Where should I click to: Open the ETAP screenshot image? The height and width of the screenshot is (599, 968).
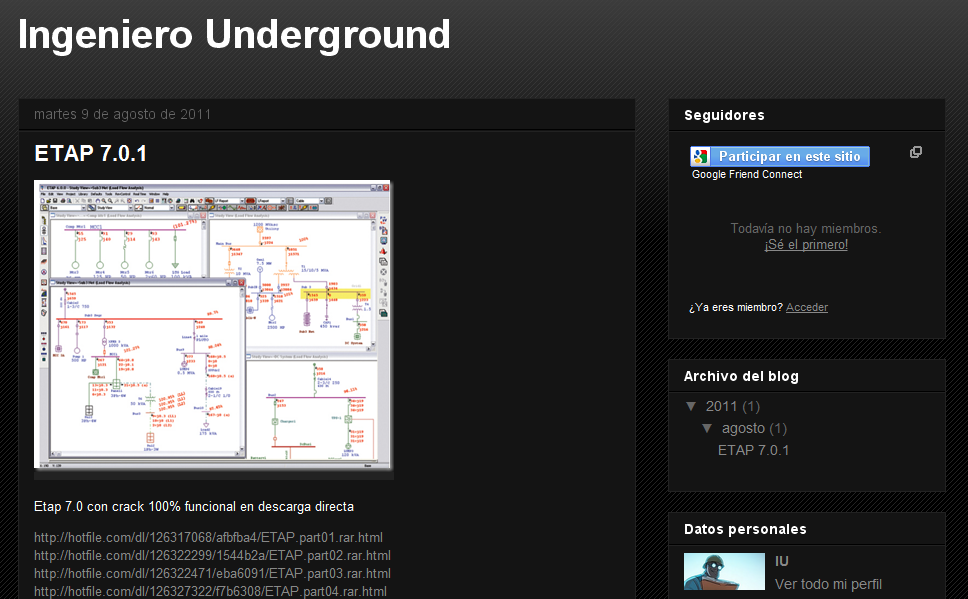212,325
